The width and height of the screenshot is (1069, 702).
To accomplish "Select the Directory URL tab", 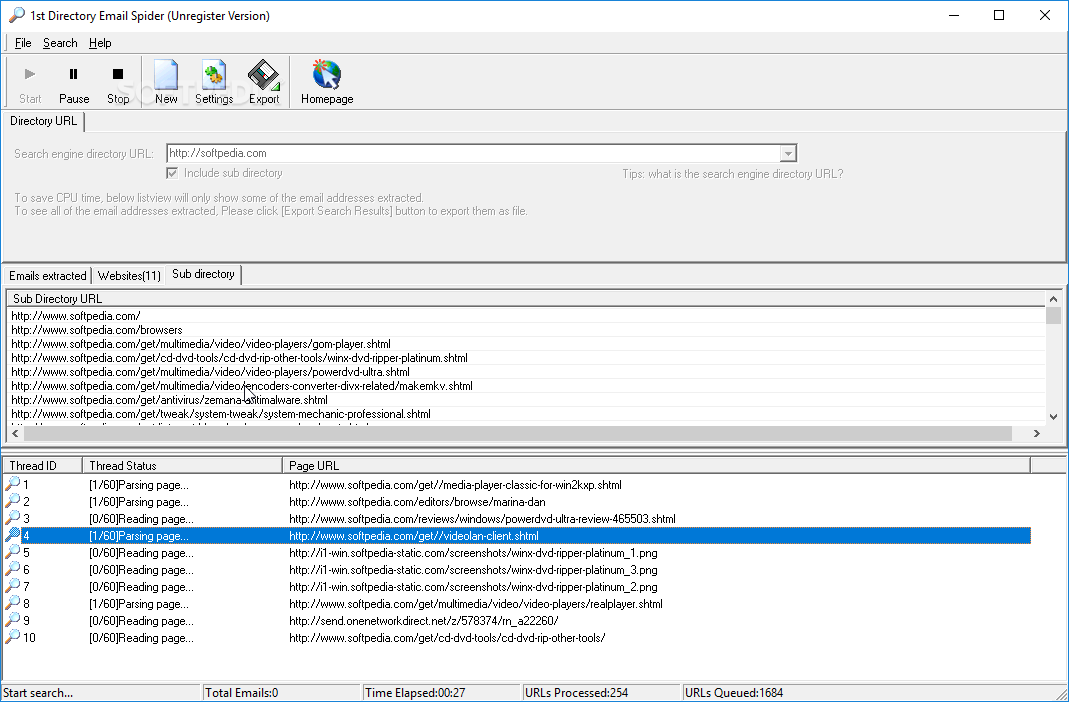I will (44, 121).
